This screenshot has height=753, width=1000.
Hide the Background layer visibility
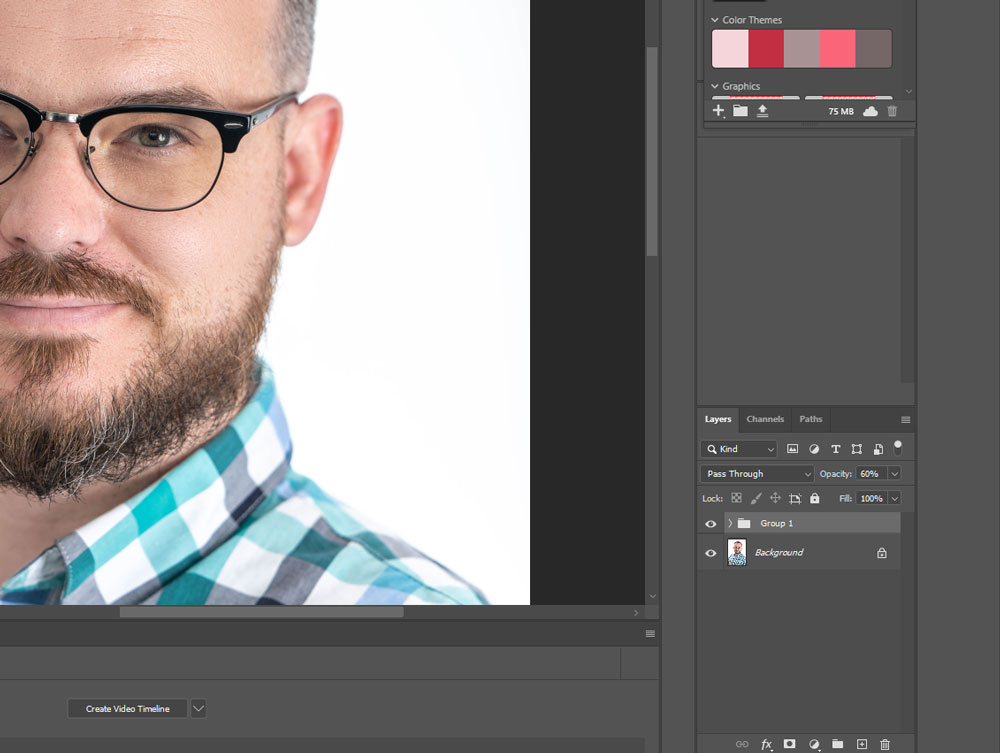(x=711, y=553)
